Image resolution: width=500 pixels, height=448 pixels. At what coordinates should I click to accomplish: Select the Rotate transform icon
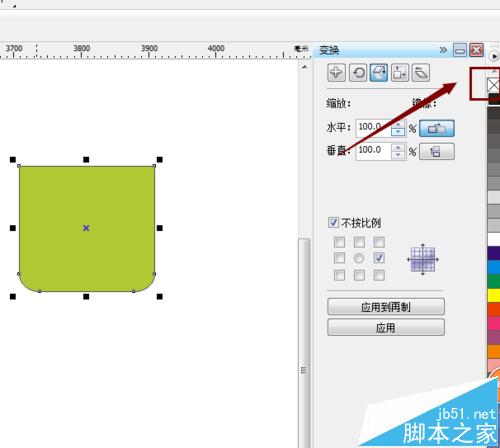click(x=358, y=72)
